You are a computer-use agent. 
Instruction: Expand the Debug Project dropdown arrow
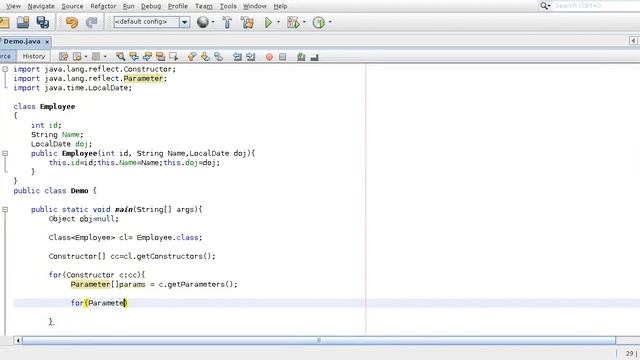coord(304,22)
